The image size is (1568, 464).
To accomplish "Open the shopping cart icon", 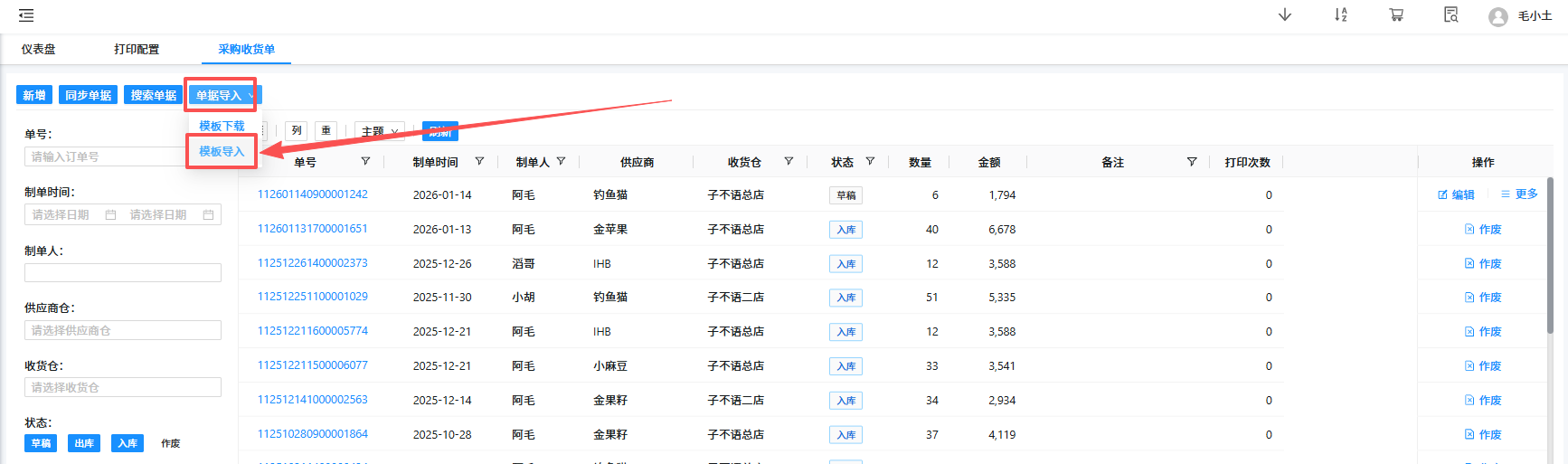I will pyautogui.click(x=1396, y=15).
